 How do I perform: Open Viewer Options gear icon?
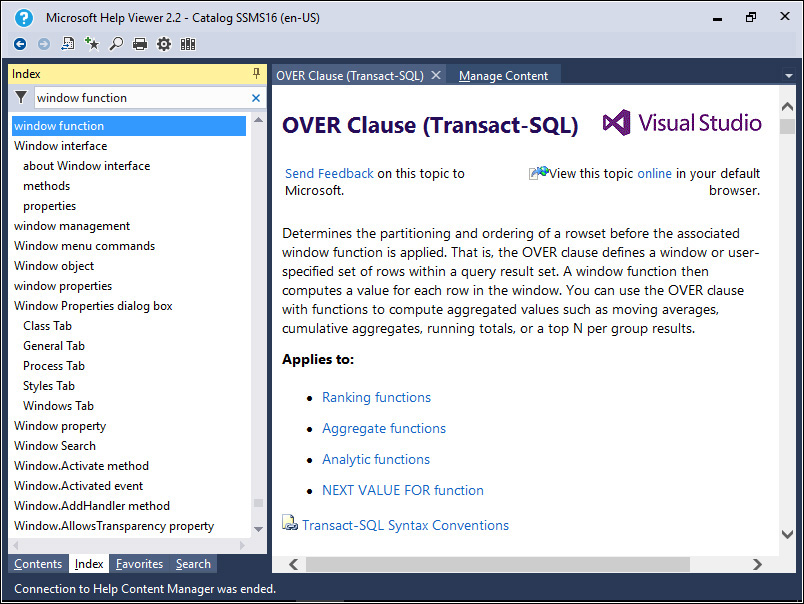coord(164,44)
